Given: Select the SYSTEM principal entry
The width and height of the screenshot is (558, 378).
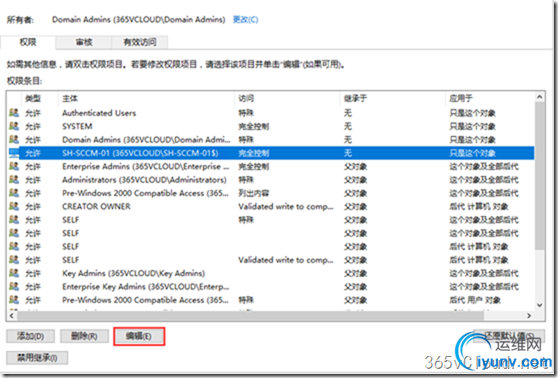Looking at the screenshot, I should point(271,126).
